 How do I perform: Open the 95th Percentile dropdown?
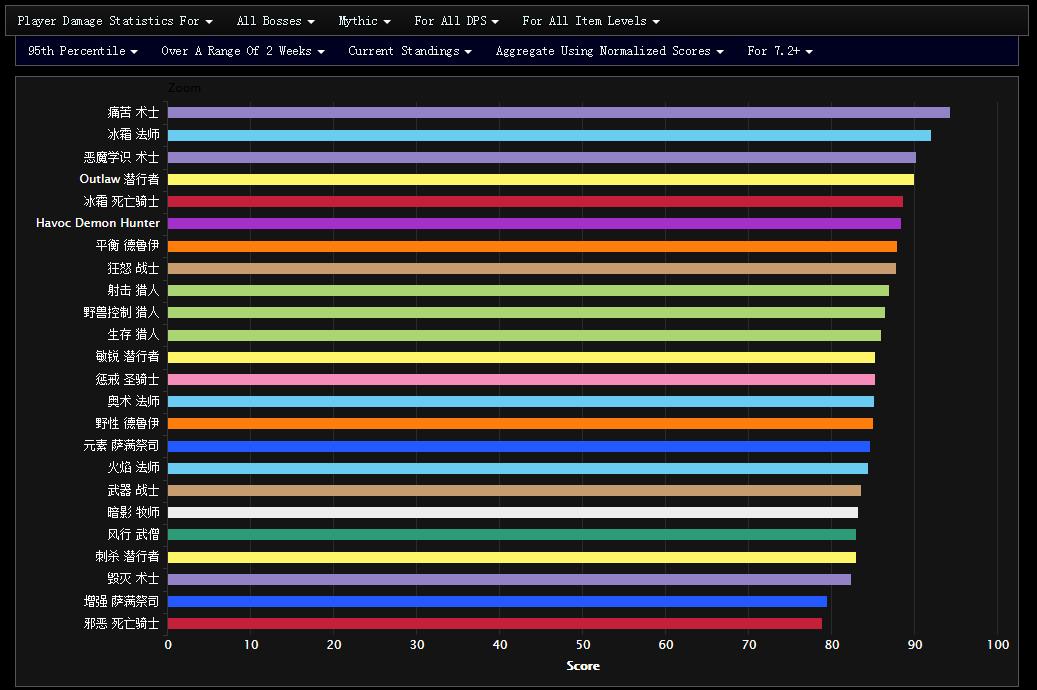click(x=83, y=51)
